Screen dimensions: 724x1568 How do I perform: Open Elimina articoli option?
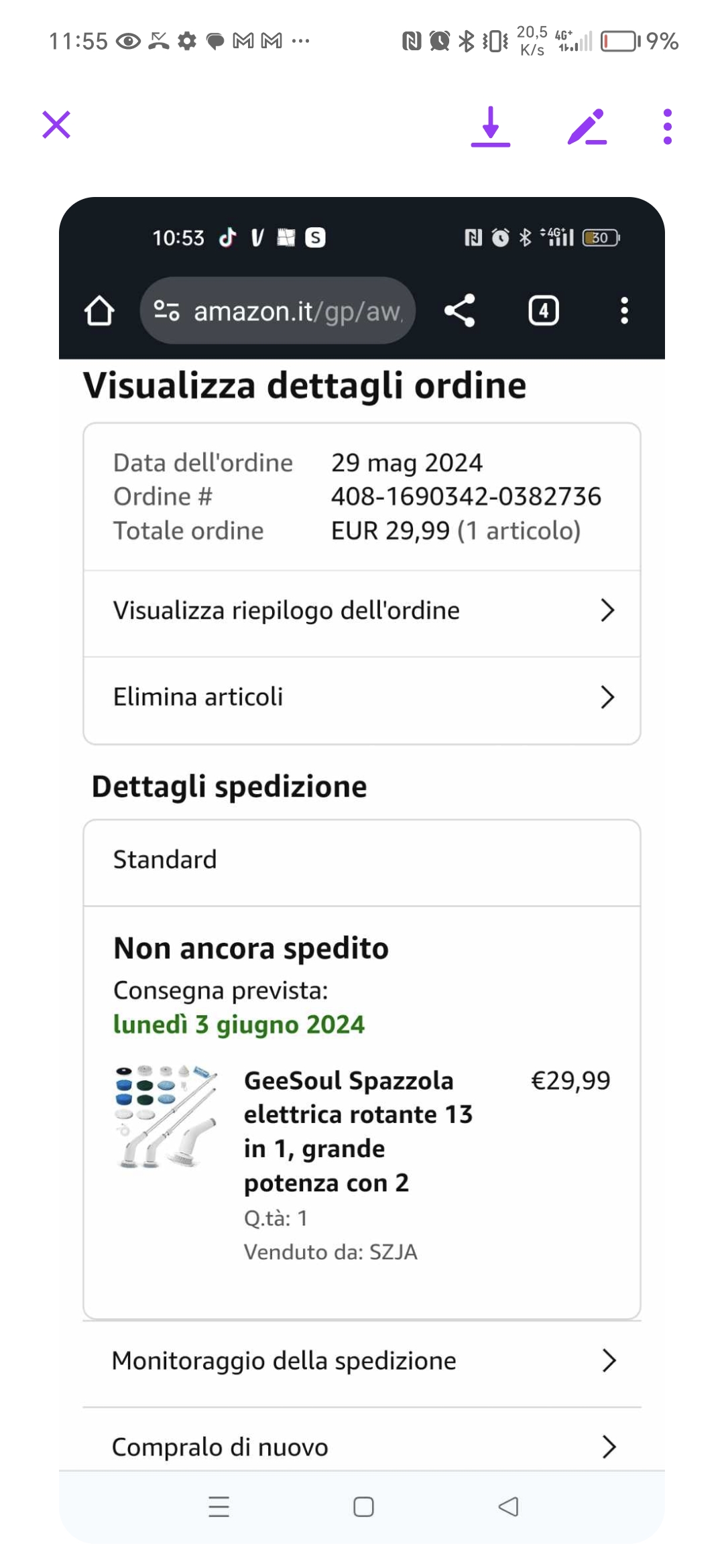pos(198,698)
